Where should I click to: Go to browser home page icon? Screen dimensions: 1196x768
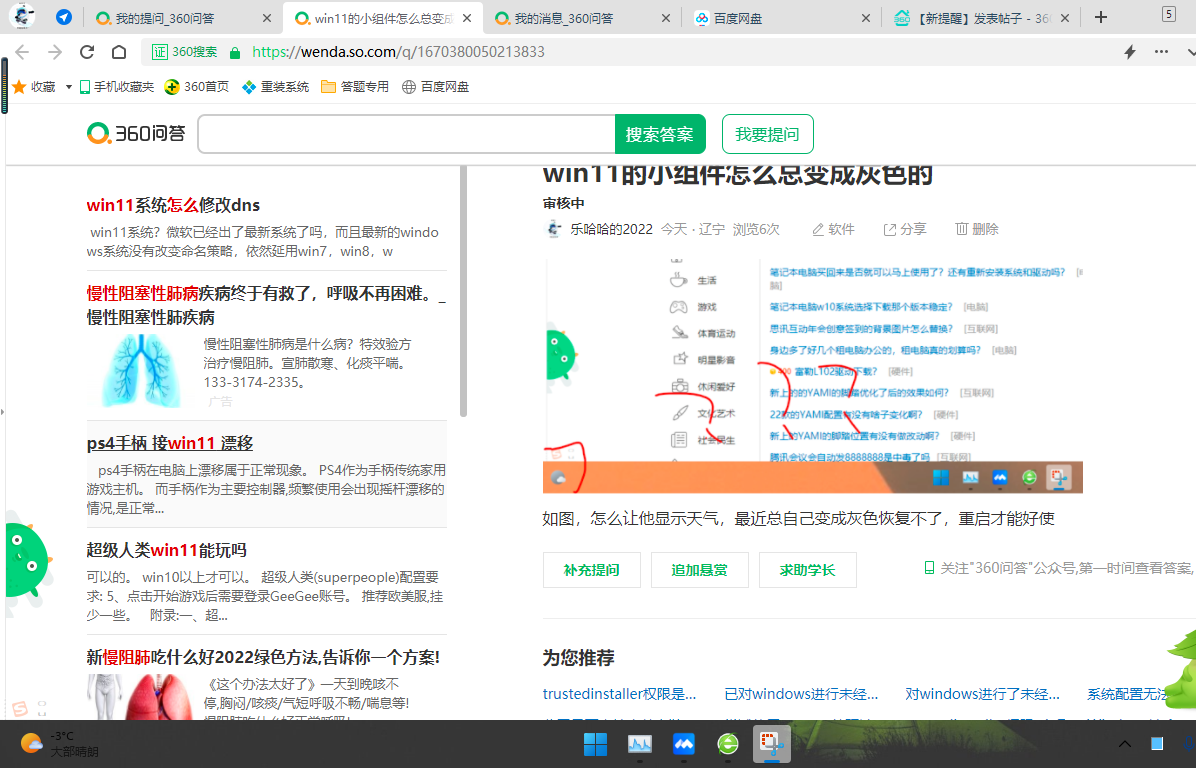coord(119,52)
